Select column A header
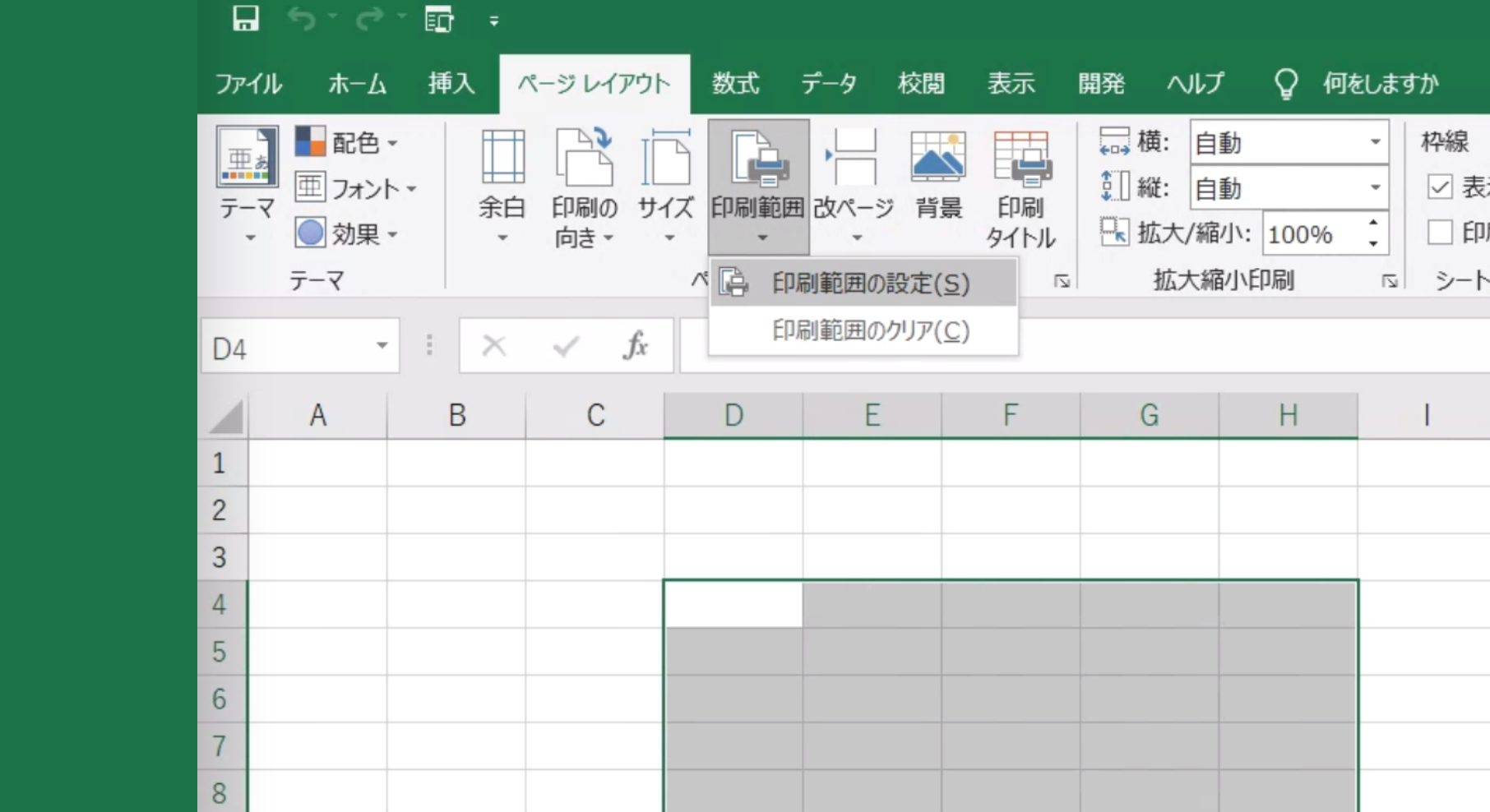Screen dimensions: 1490x812 click(x=317, y=415)
